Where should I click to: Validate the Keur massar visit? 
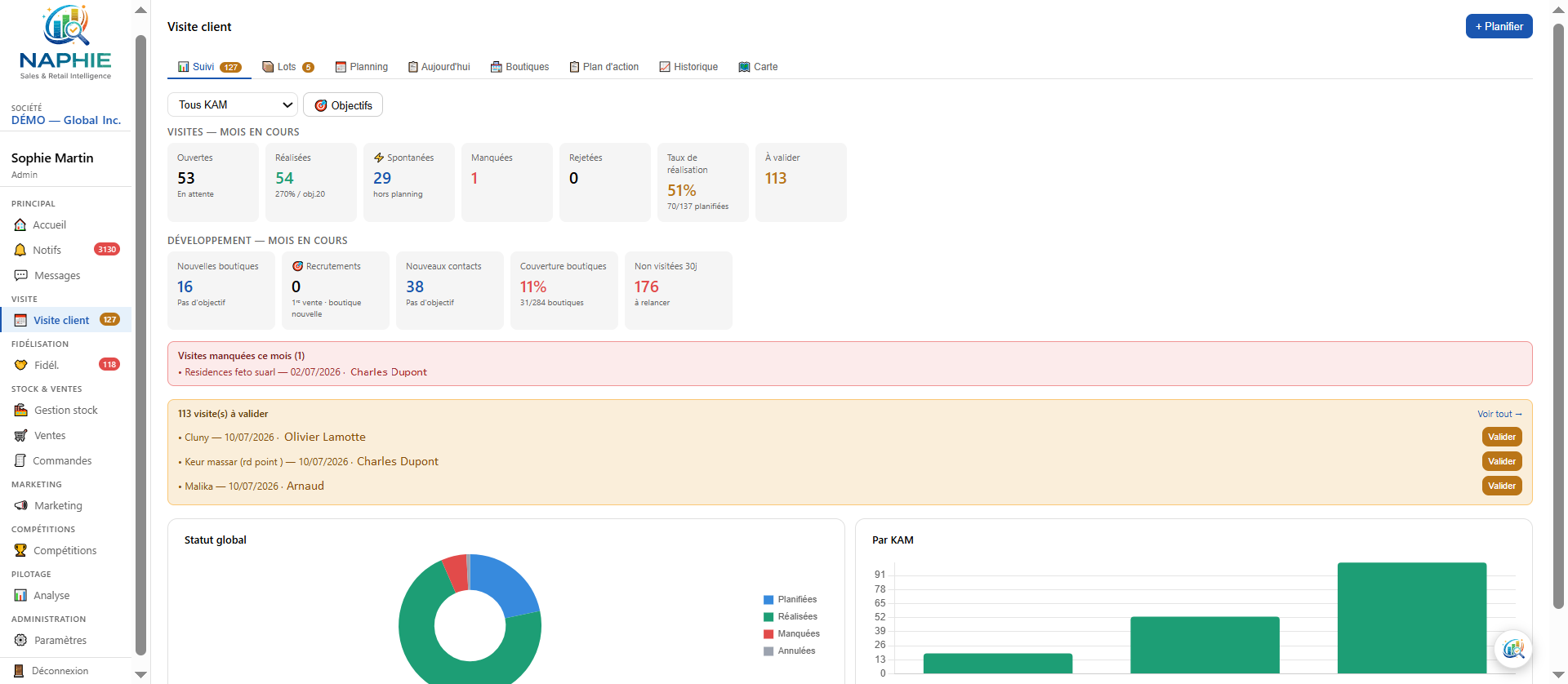1502,461
